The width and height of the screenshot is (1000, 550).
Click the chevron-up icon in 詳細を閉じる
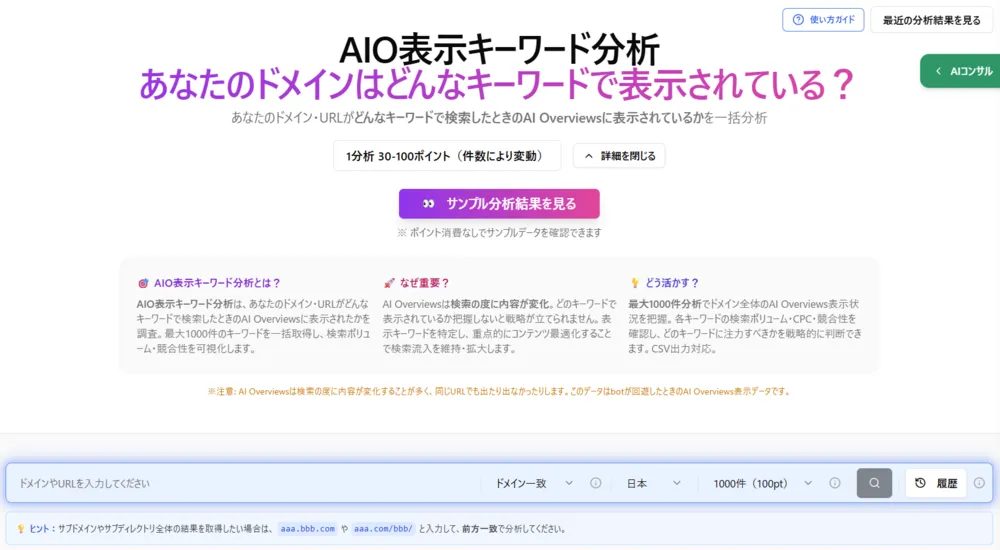pyautogui.click(x=589, y=156)
